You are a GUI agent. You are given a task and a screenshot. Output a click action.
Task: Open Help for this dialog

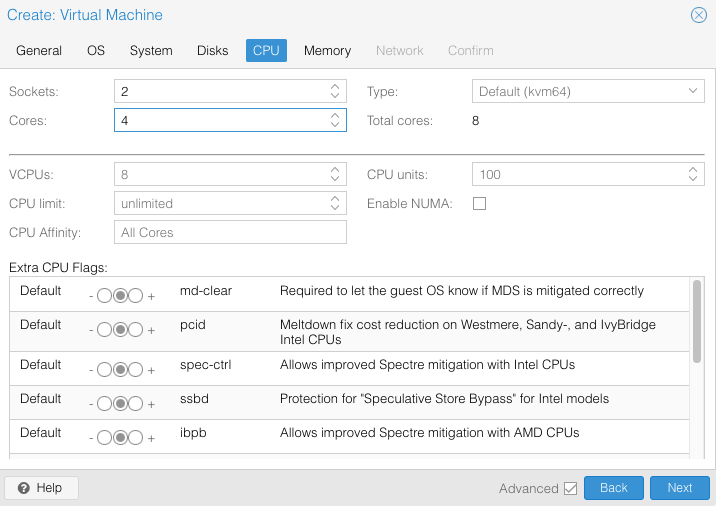41,488
